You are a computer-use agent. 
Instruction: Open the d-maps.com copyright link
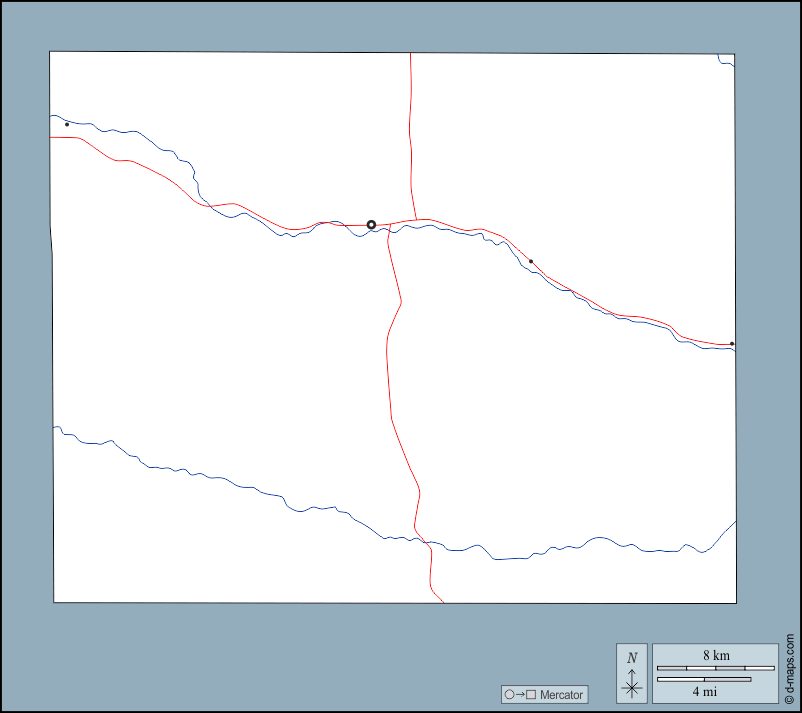tap(789, 668)
